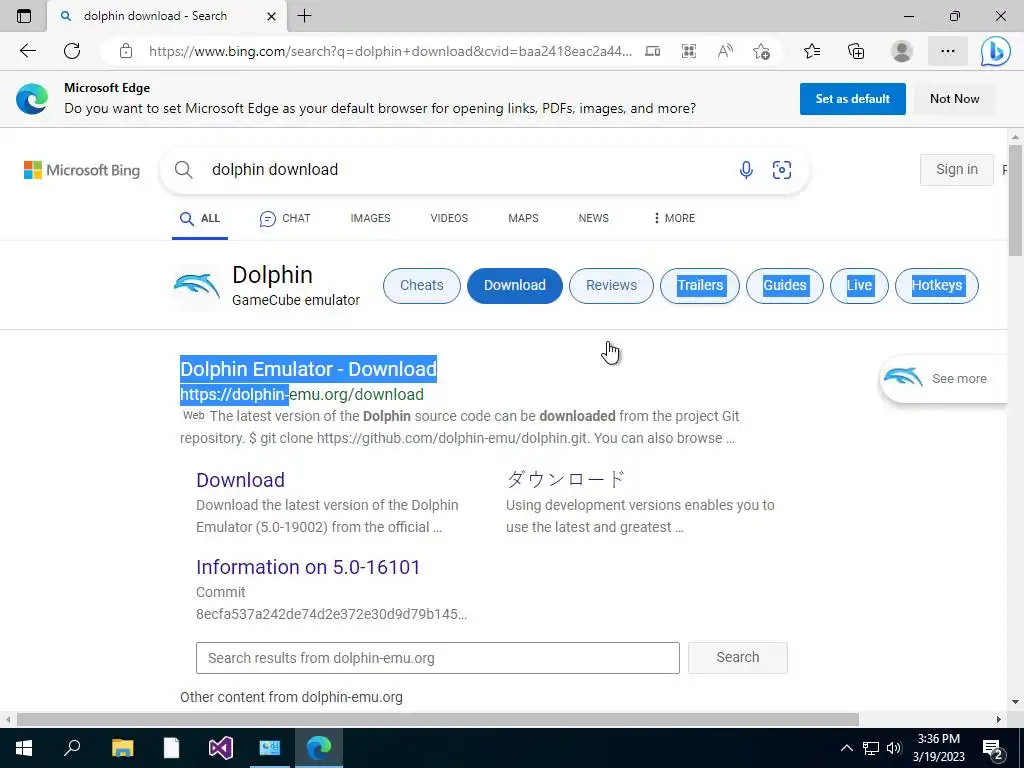Open the notification center icon
The height and width of the screenshot is (768, 1024).
pos(993,748)
